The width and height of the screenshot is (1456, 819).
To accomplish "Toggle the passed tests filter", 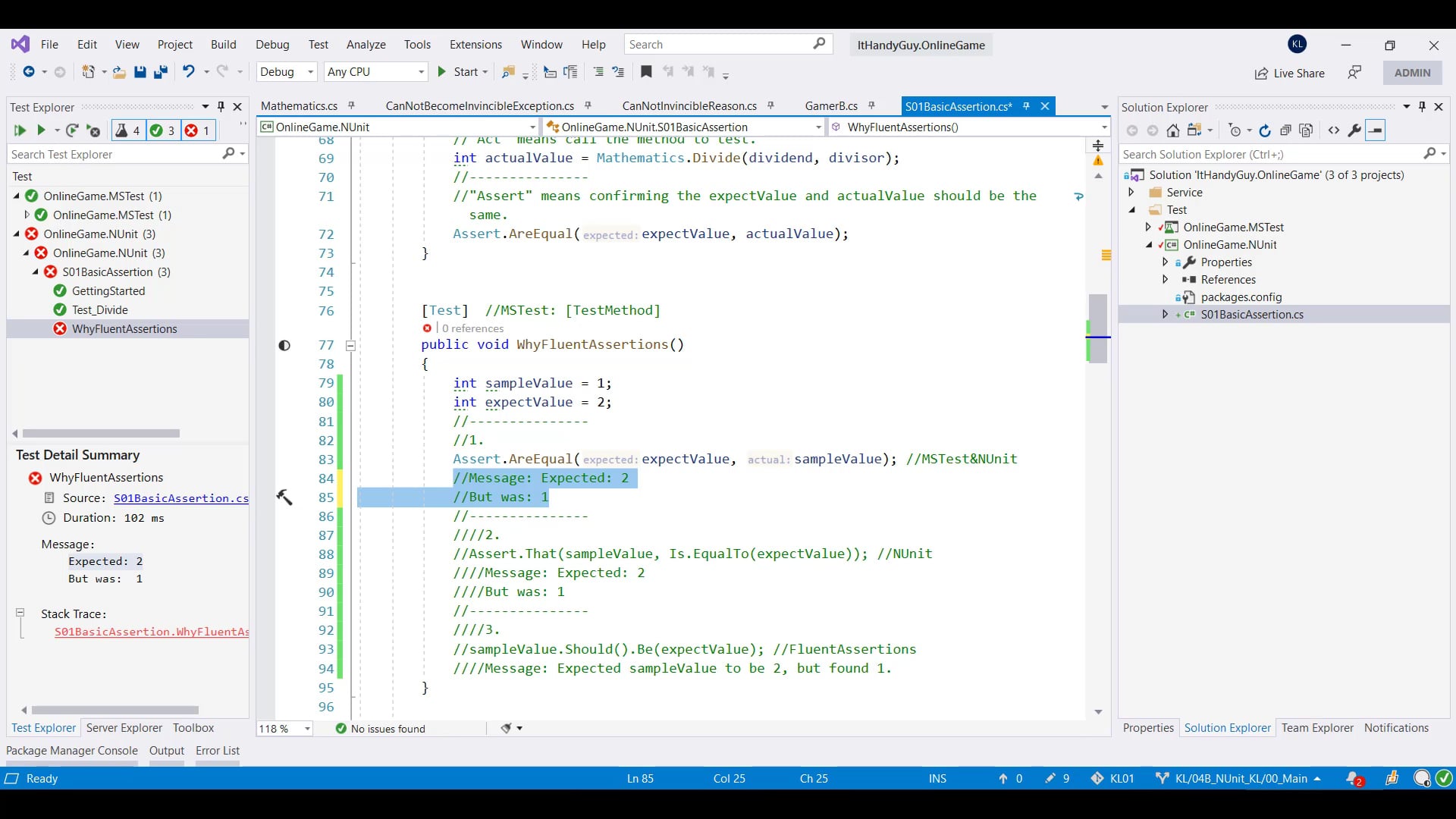I will (x=162, y=130).
